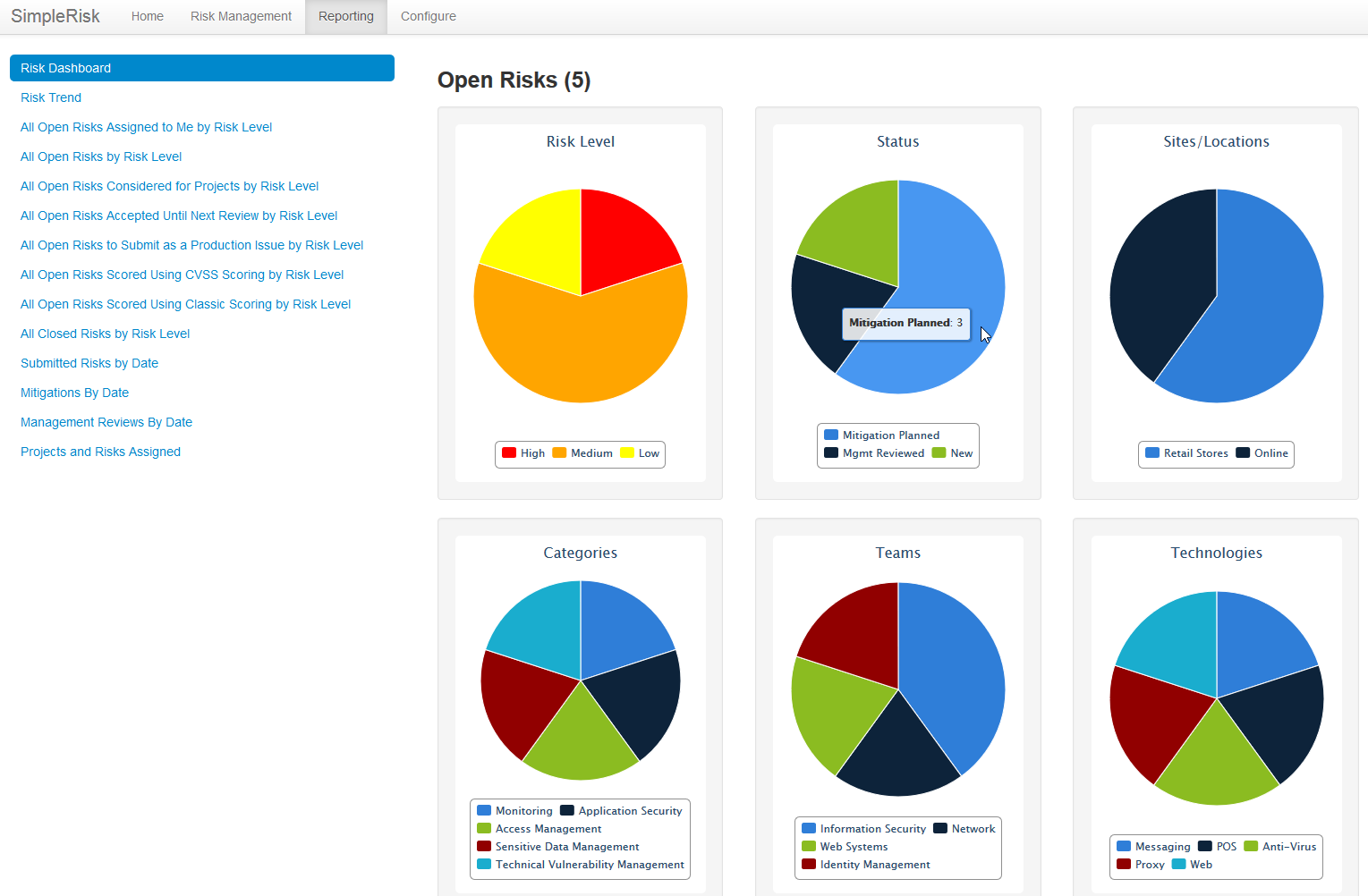Screen dimensions: 1368x896
Task: Click the High legend swatch in Risk Level
Action: tap(509, 452)
